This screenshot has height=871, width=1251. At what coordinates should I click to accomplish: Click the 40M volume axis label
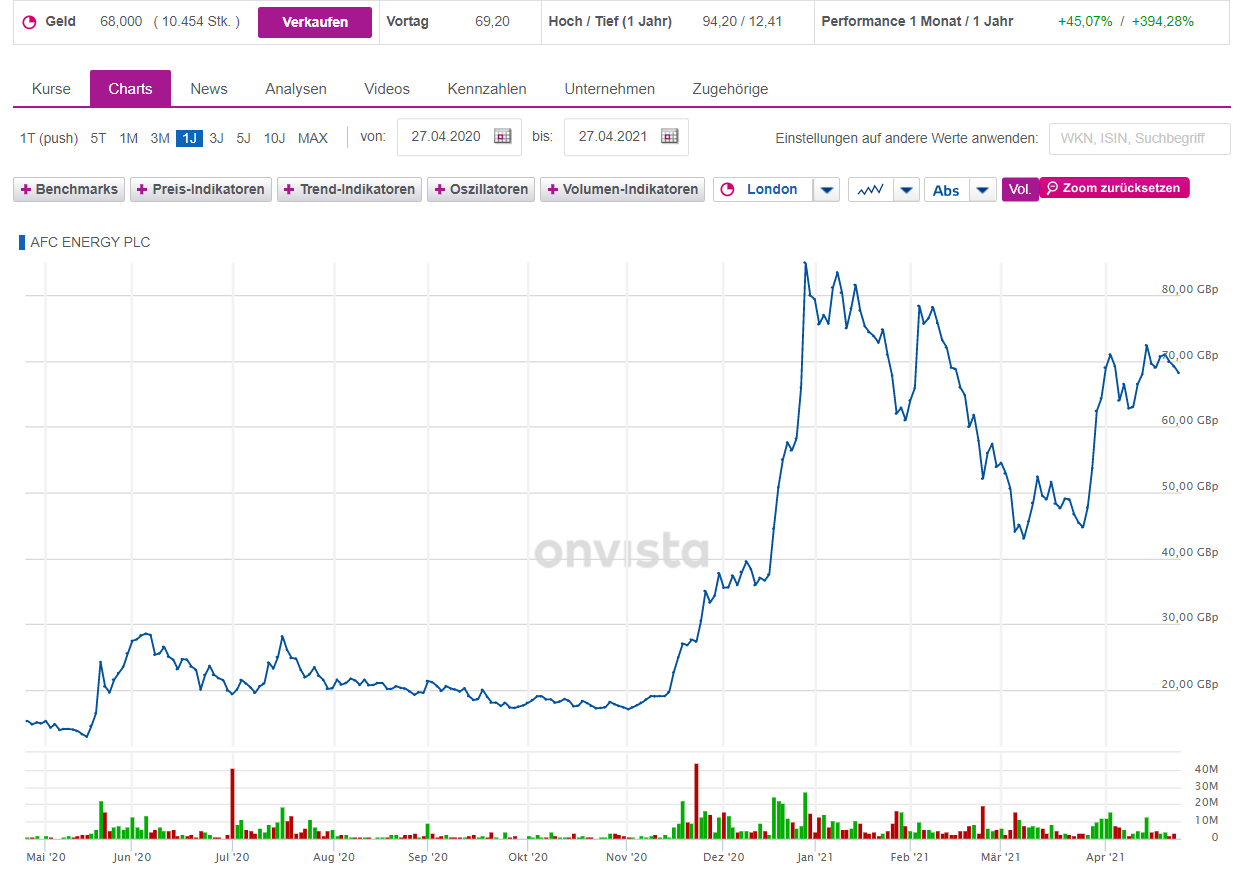click(1204, 769)
